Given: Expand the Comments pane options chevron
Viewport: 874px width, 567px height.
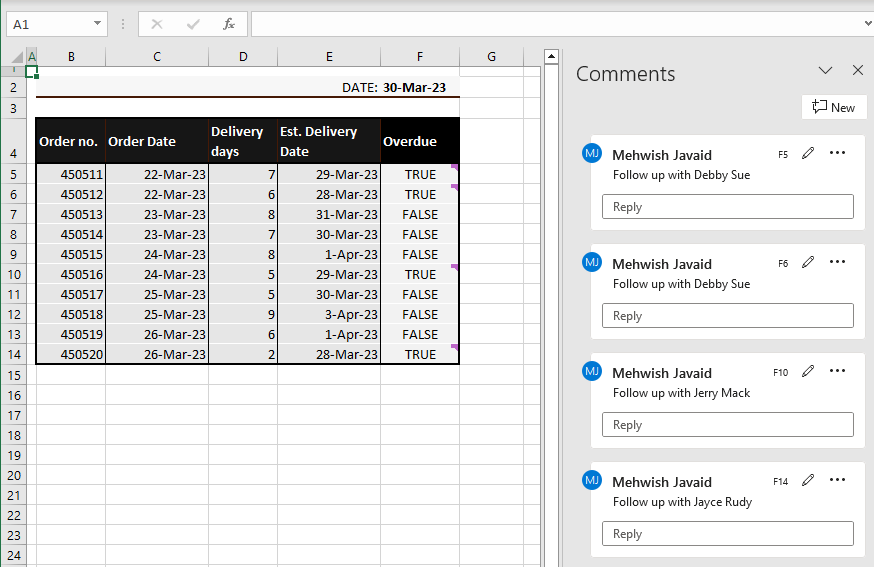Looking at the screenshot, I should pyautogui.click(x=825, y=71).
